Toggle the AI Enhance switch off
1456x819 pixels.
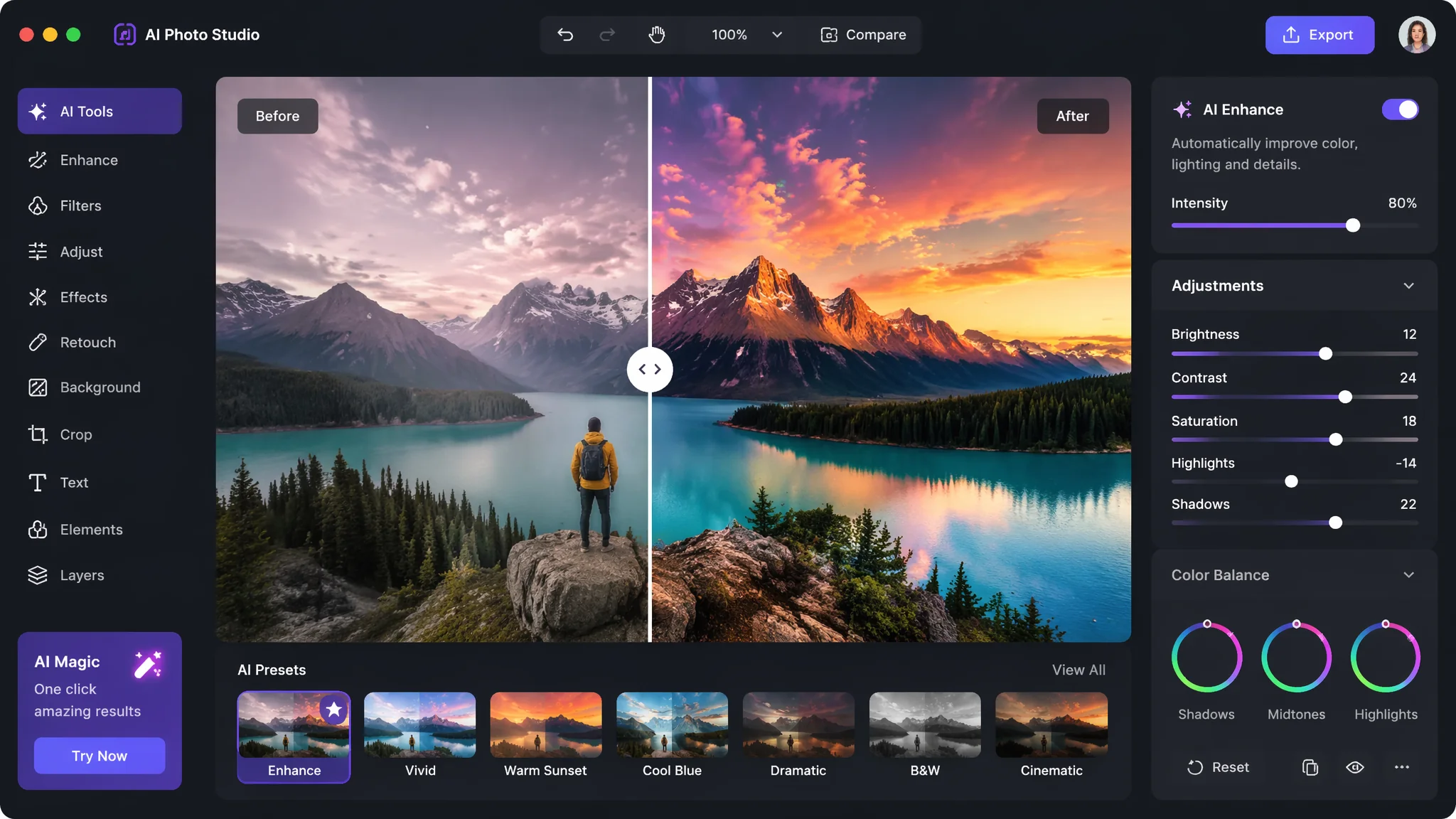[1400, 109]
